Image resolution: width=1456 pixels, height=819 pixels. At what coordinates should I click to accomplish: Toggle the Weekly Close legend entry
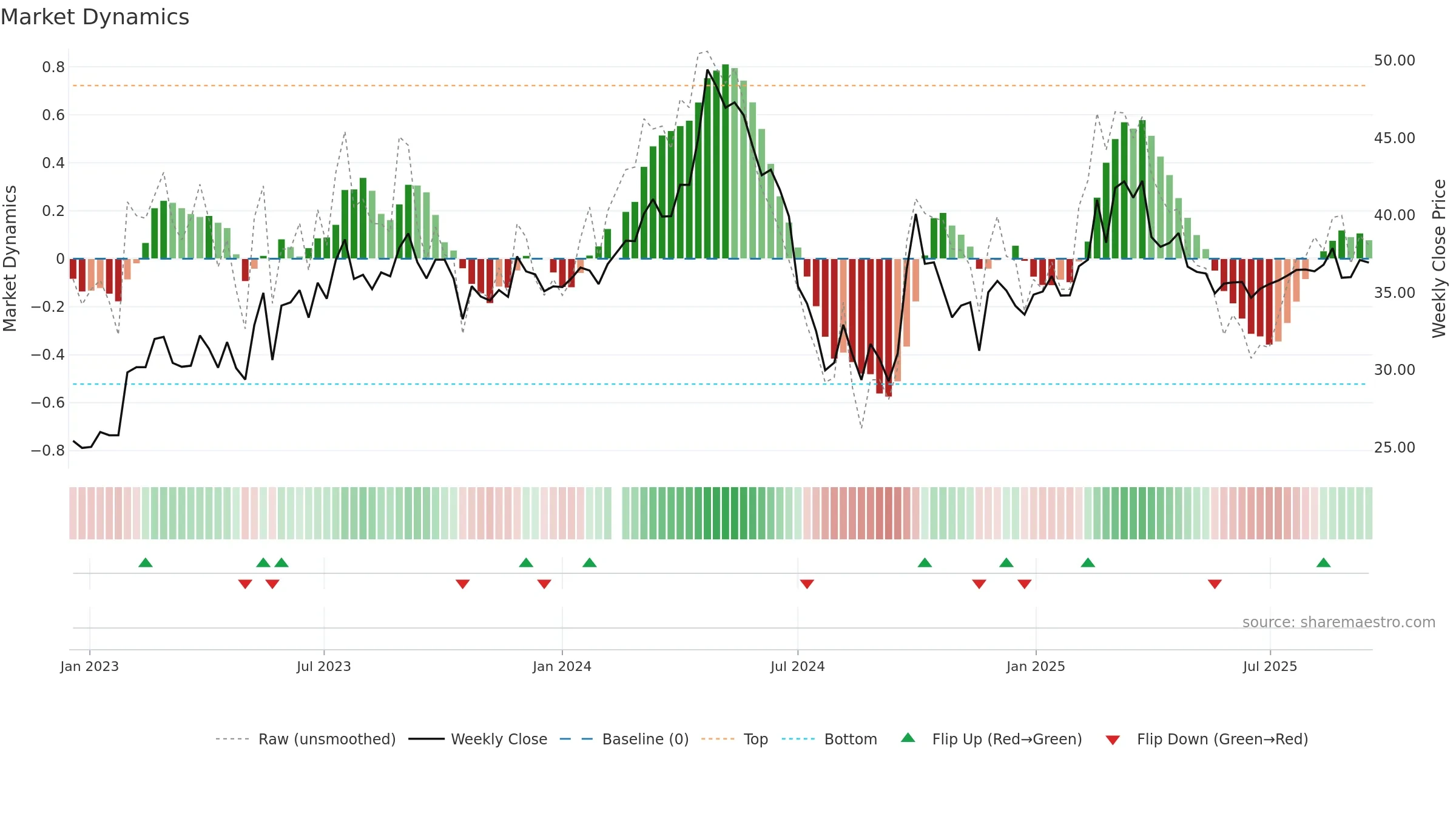pyautogui.click(x=478, y=739)
